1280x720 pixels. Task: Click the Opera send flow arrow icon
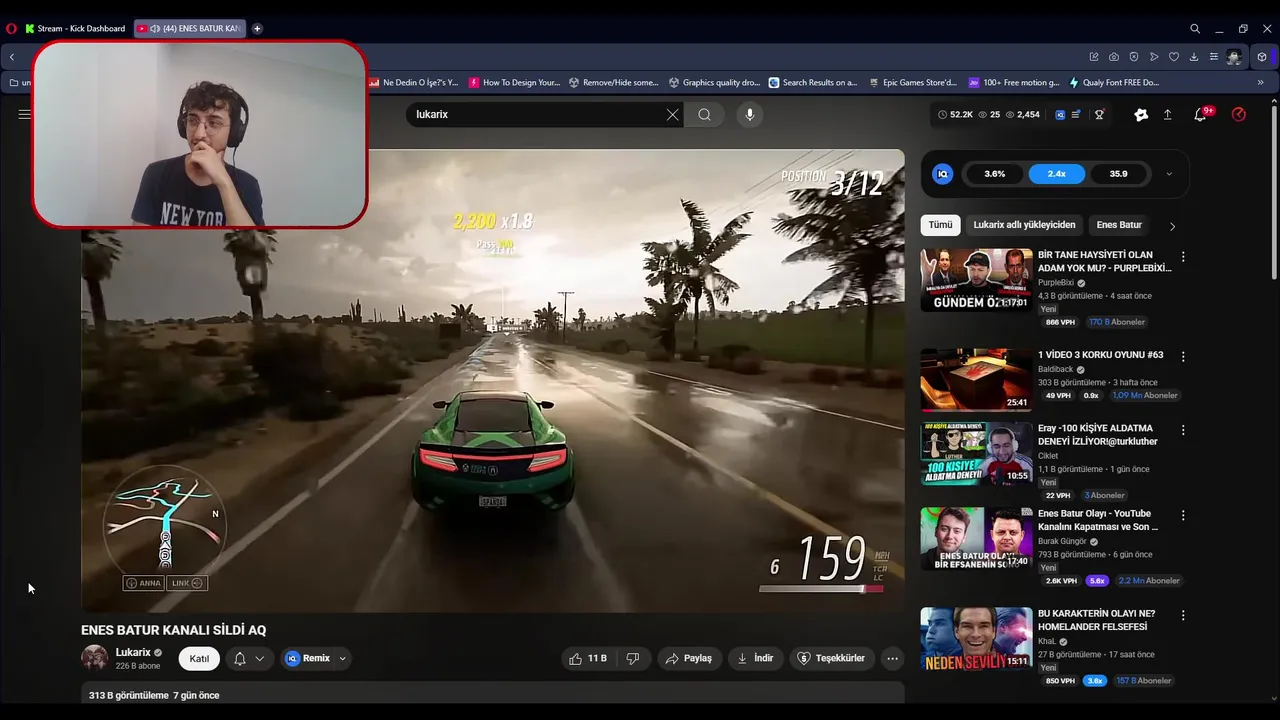click(x=1154, y=57)
